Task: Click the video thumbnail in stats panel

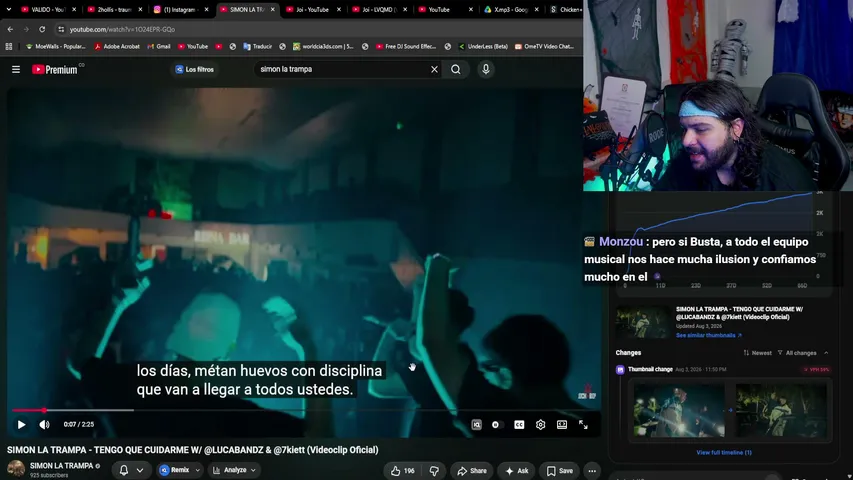Action: (644, 322)
